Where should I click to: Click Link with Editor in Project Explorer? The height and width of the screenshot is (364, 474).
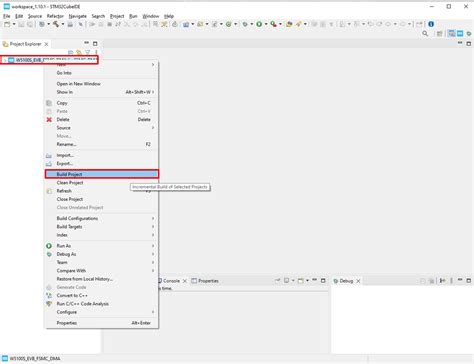tap(79, 52)
